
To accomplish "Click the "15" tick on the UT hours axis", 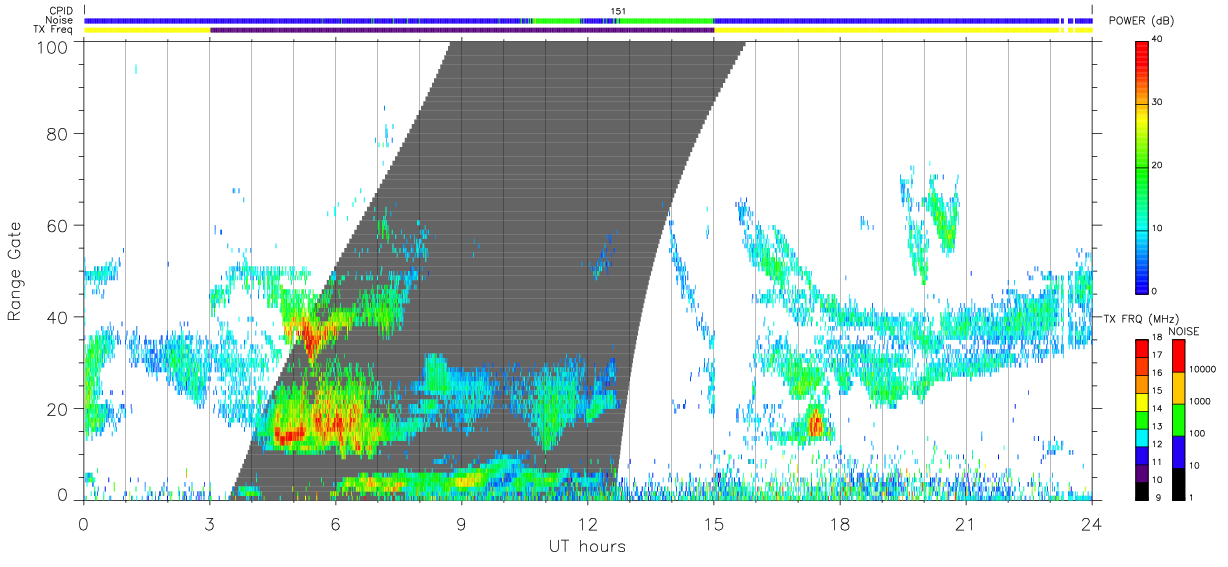I will [x=714, y=525].
